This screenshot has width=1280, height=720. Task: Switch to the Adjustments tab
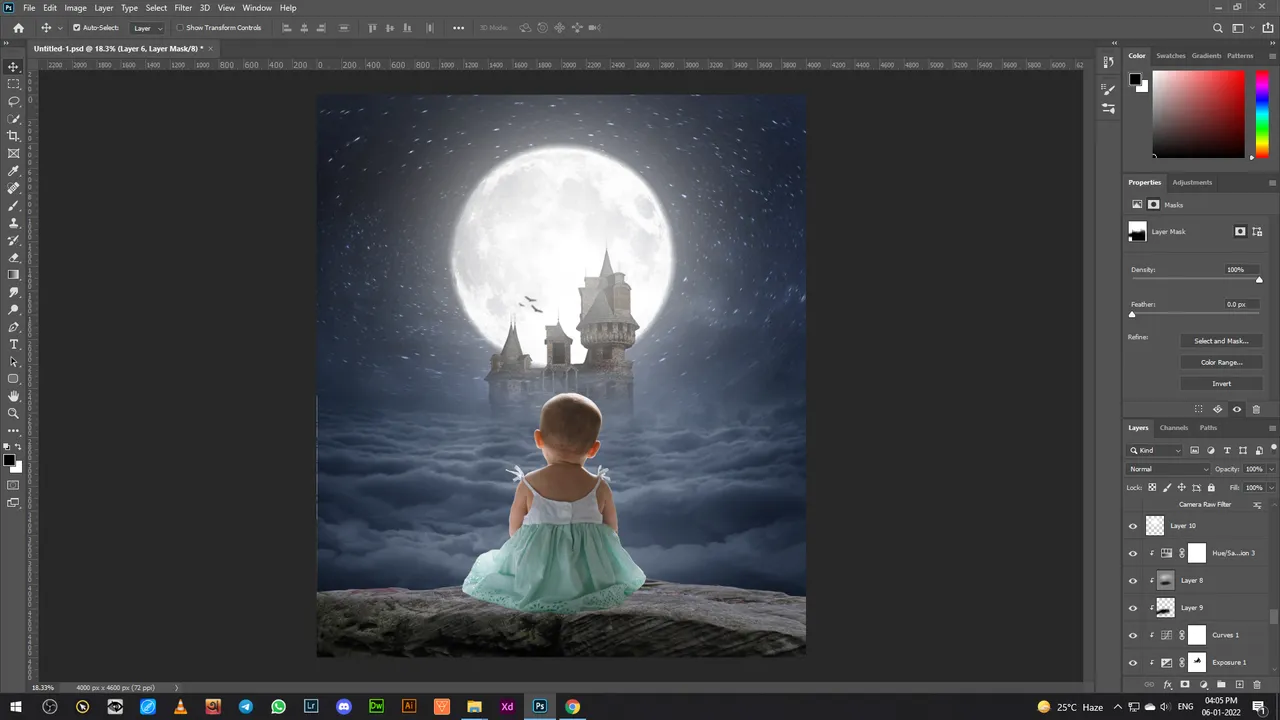(x=1192, y=183)
